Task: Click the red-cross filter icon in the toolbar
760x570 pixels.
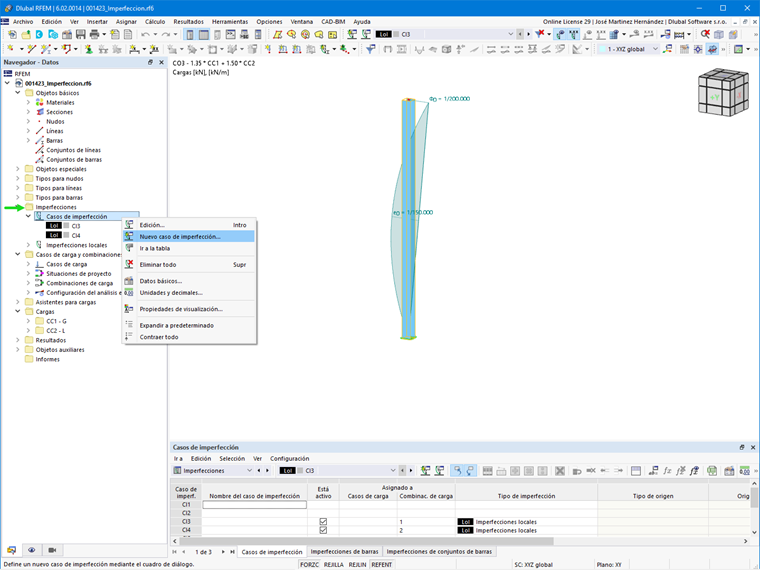Action: tap(539, 34)
